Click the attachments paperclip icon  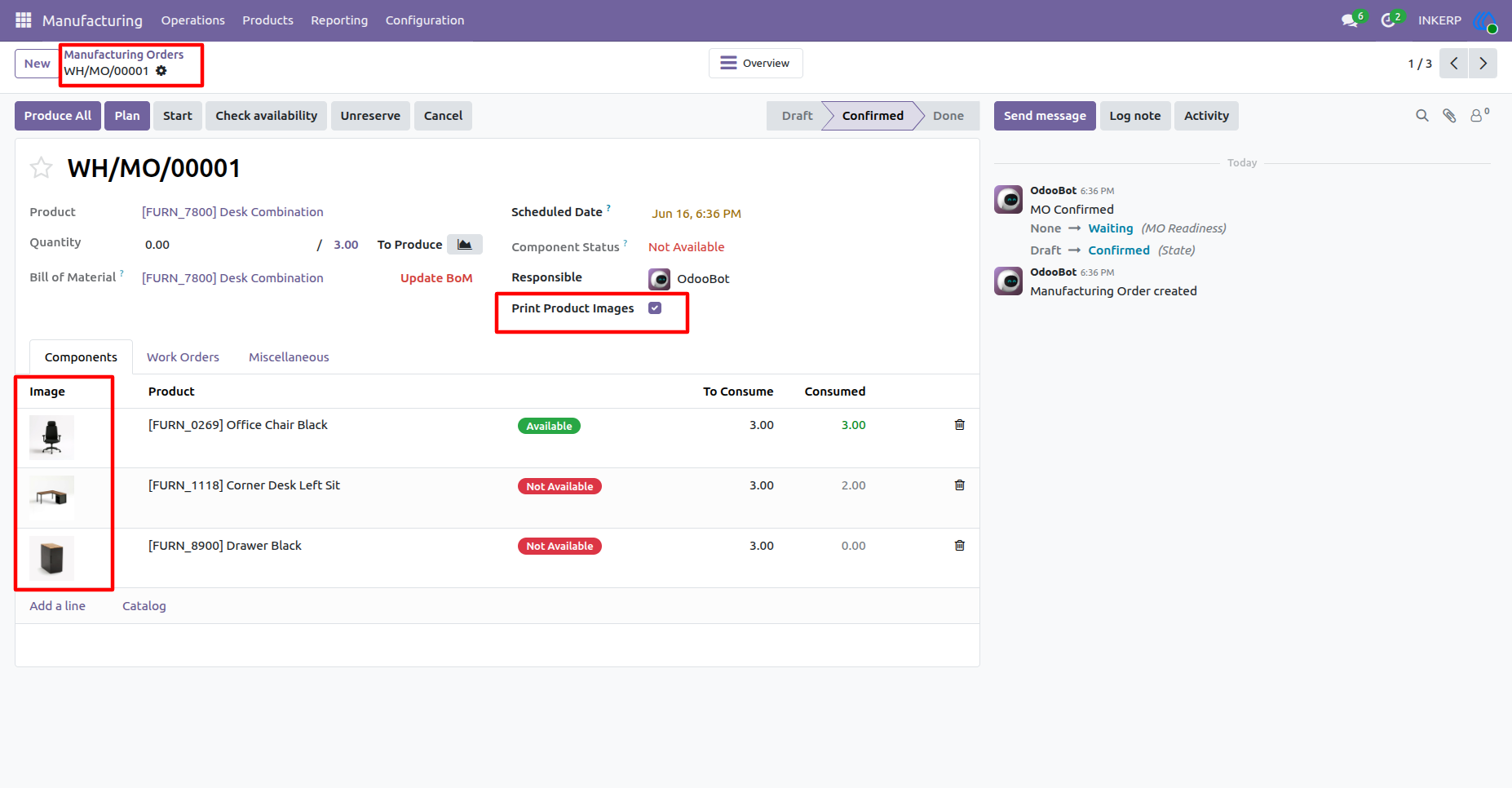click(1449, 116)
